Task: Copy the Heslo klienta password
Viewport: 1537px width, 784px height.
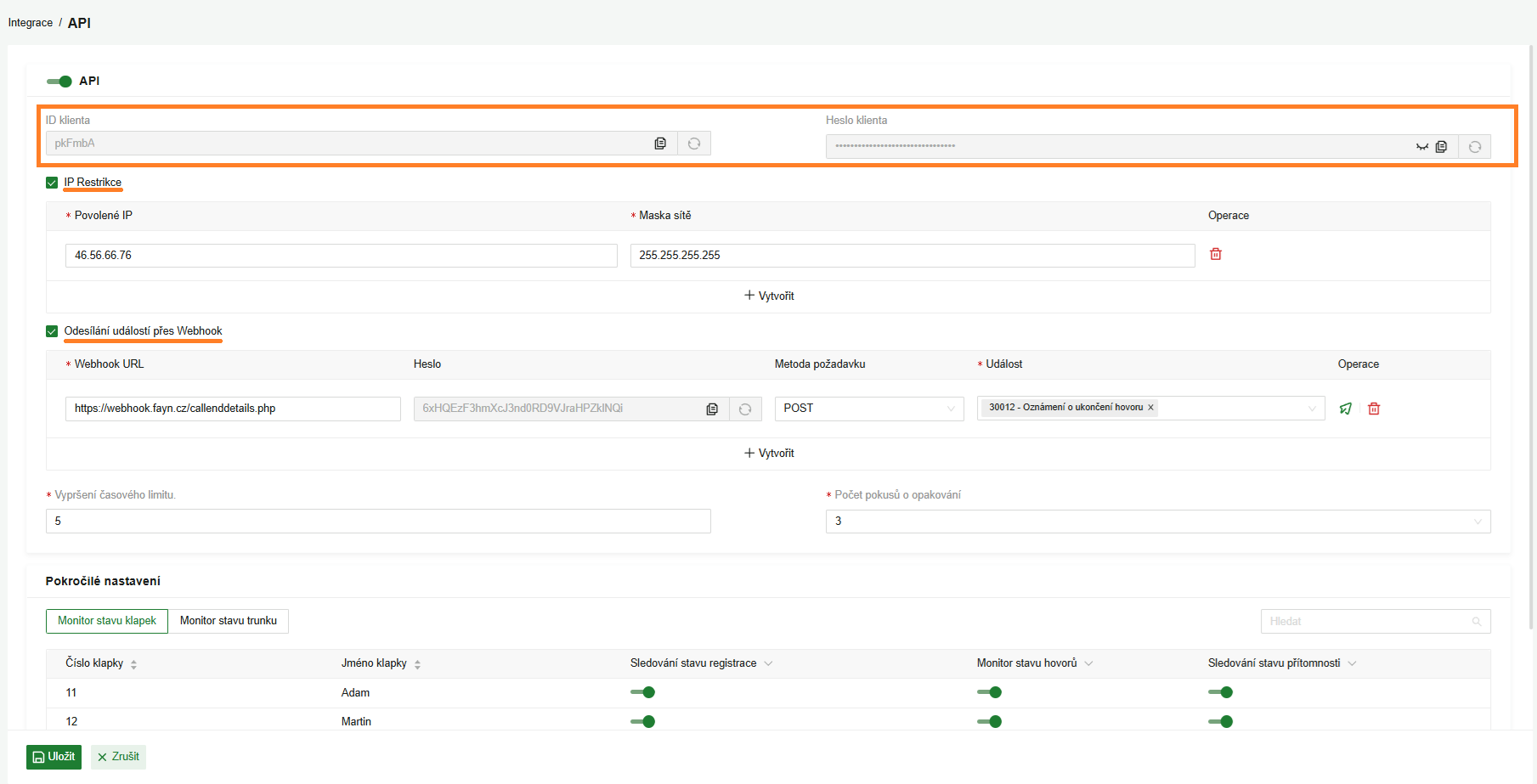Action: pos(1441,147)
